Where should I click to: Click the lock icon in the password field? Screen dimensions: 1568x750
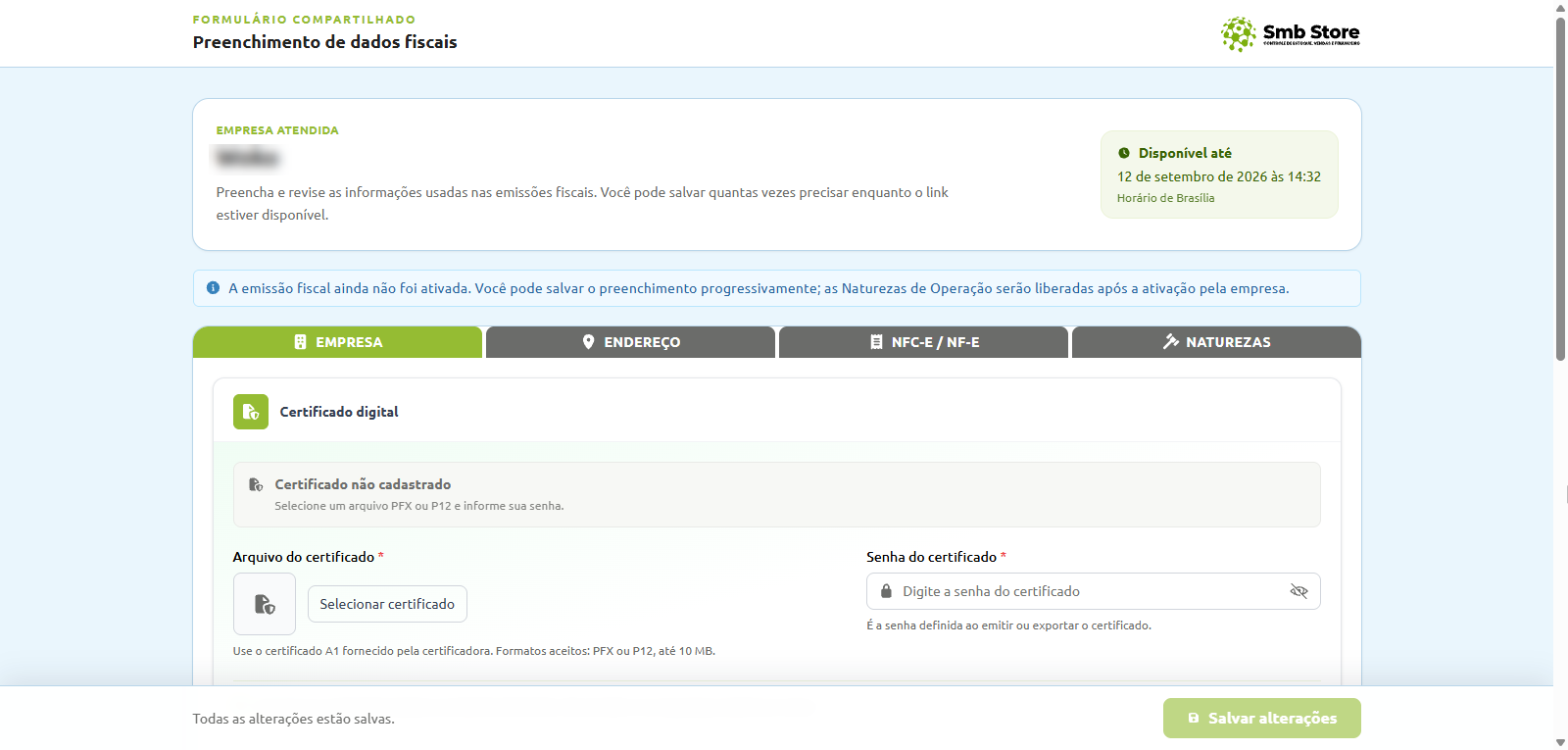click(886, 591)
